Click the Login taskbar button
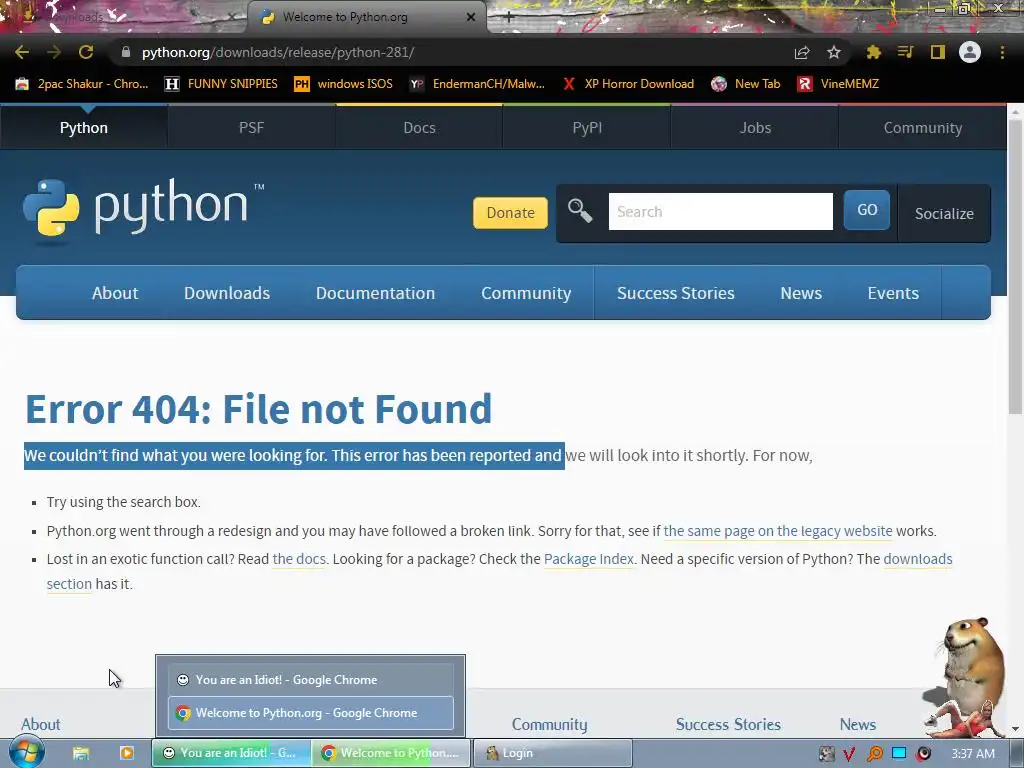This screenshot has height=768, width=1024. tap(552, 753)
